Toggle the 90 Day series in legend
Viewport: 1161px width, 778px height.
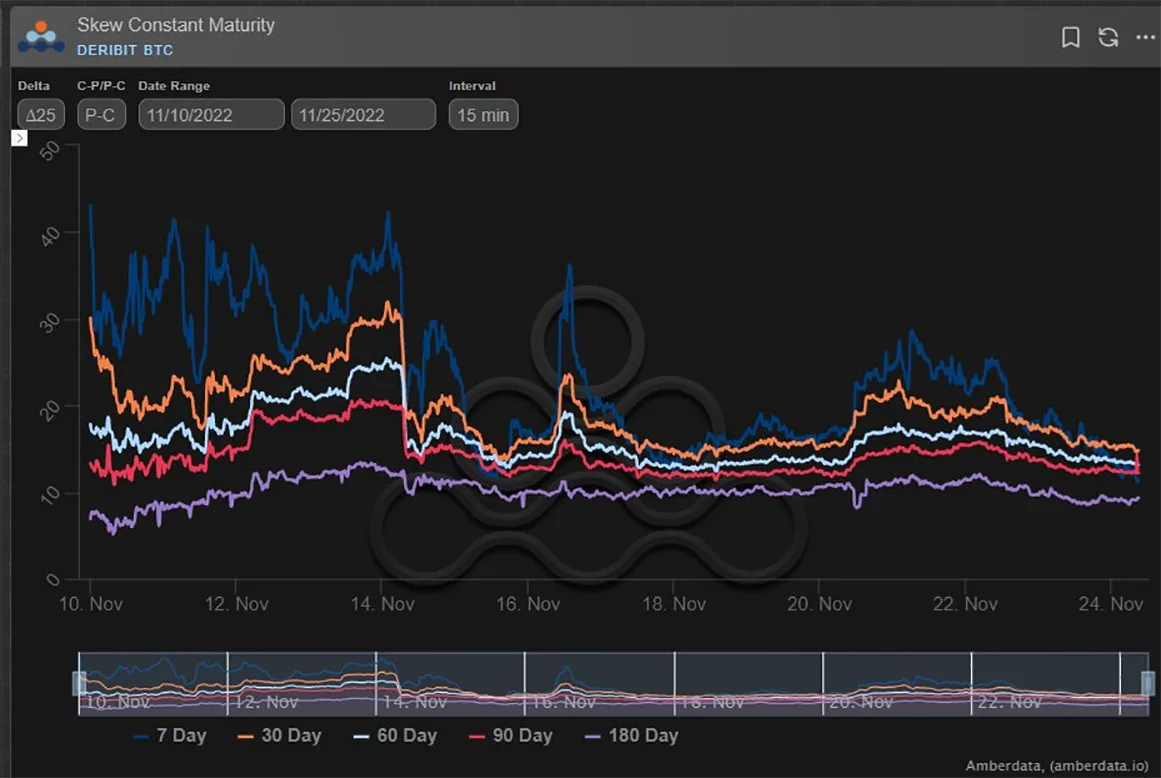click(x=511, y=736)
